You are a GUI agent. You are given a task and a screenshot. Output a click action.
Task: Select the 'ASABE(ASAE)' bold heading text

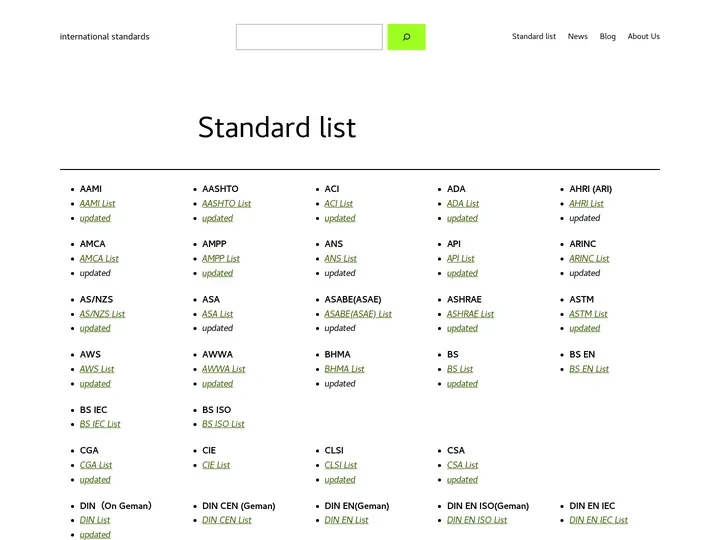(x=353, y=299)
